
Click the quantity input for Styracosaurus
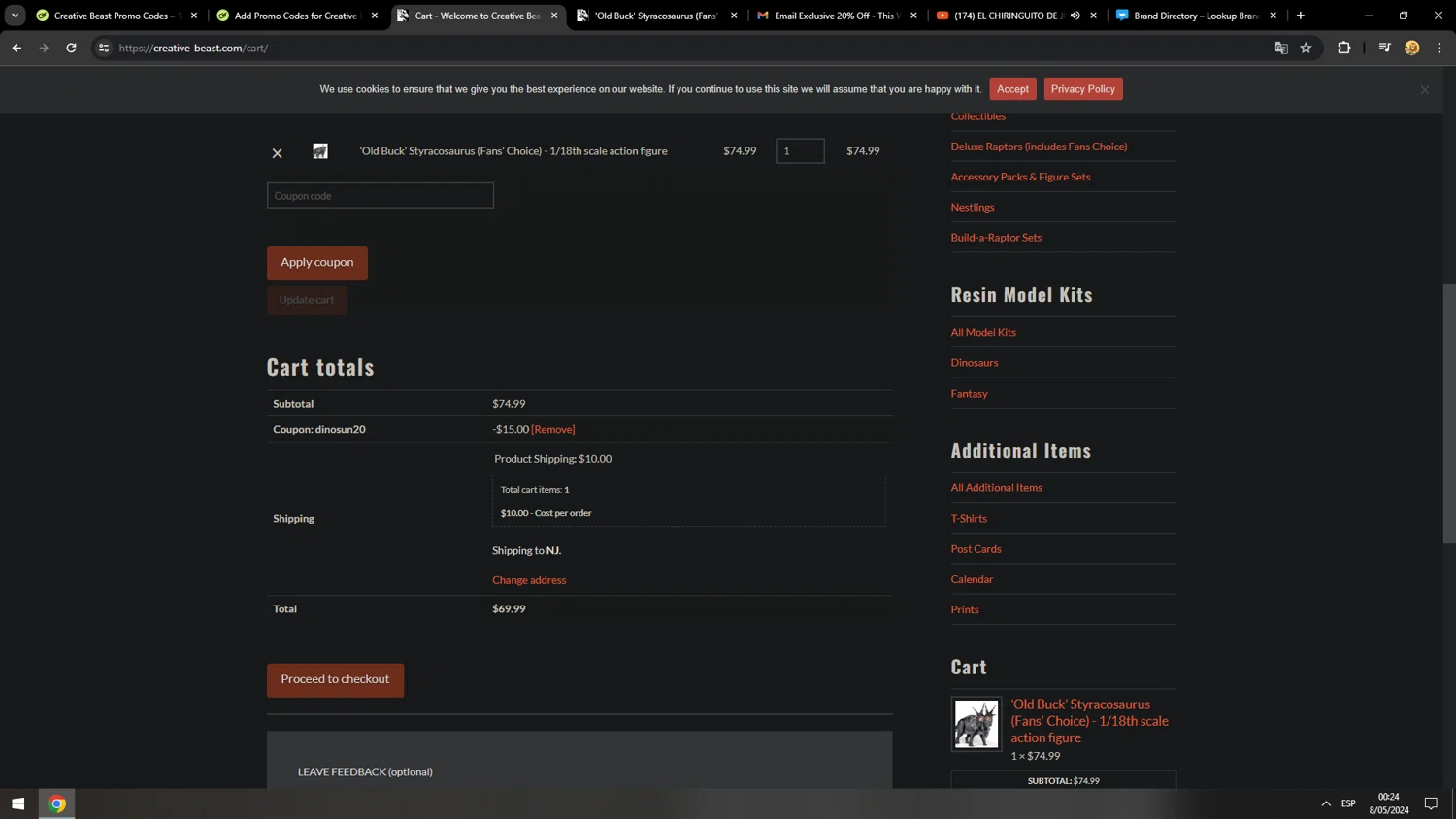pyautogui.click(x=800, y=151)
